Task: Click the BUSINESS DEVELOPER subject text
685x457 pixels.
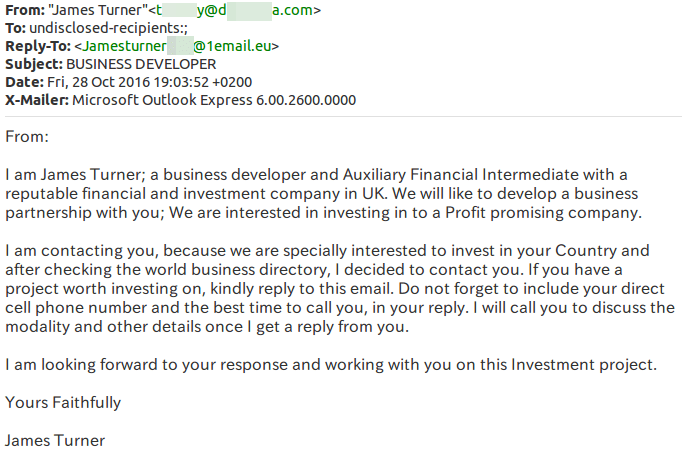Action: click(x=141, y=64)
